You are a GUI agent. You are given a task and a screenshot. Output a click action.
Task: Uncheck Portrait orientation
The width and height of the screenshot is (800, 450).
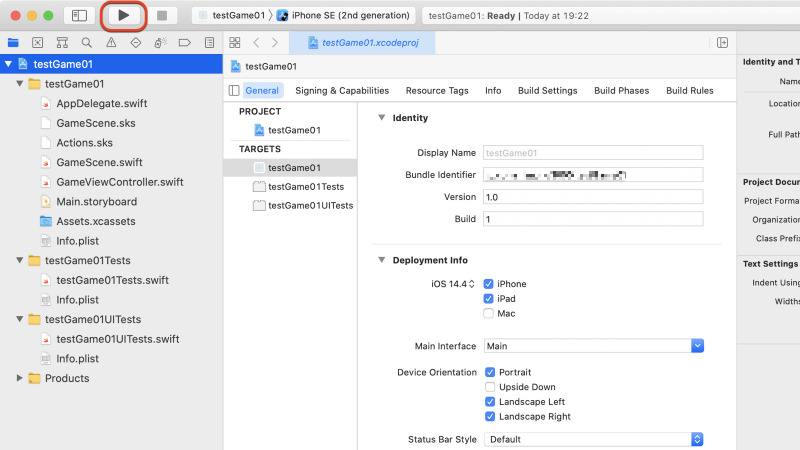tap(490, 372)
